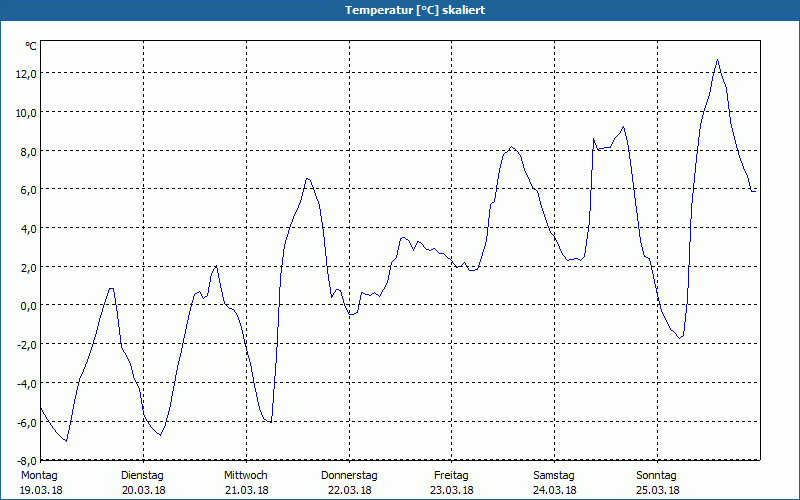Click the -2,0 y-axis label

27,345
